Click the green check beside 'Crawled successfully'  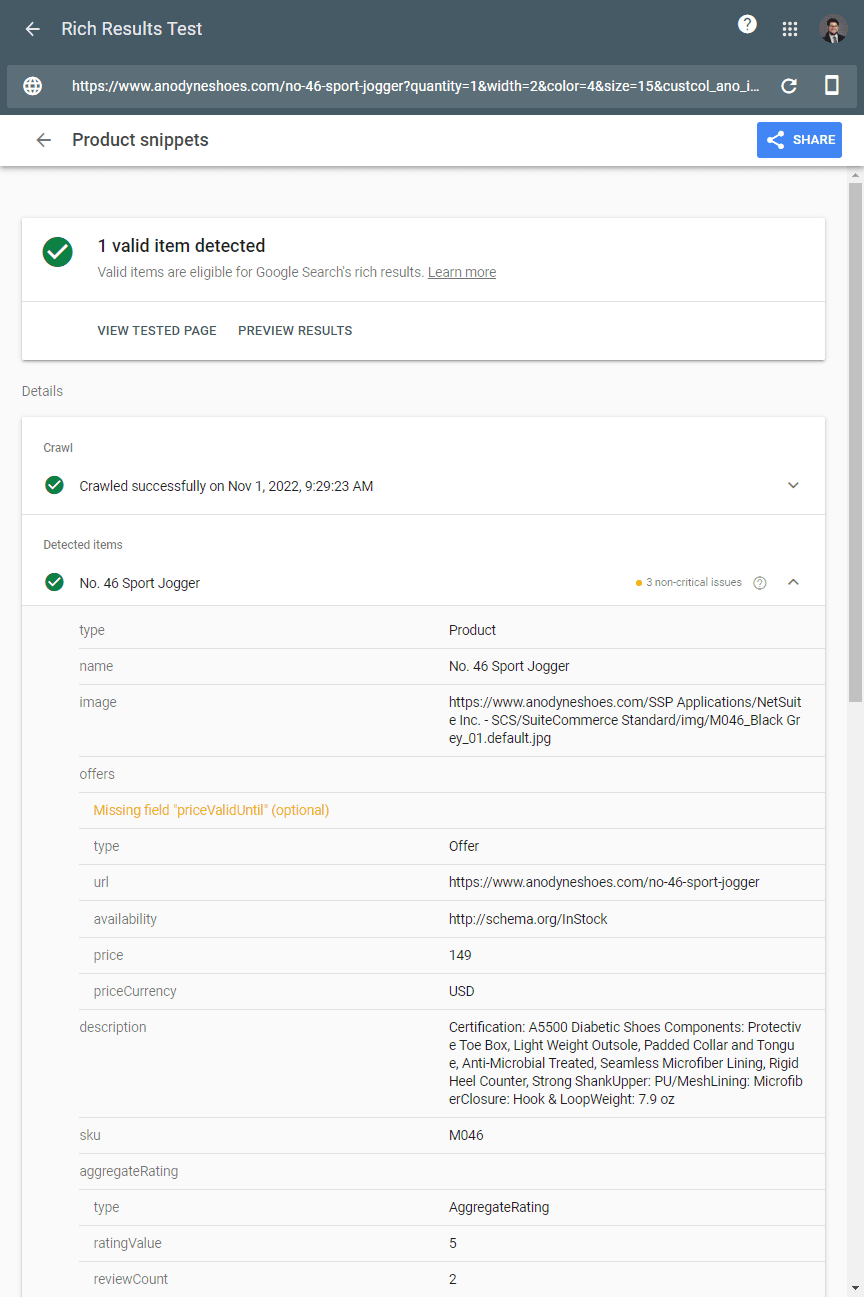[x=55, y=485]
